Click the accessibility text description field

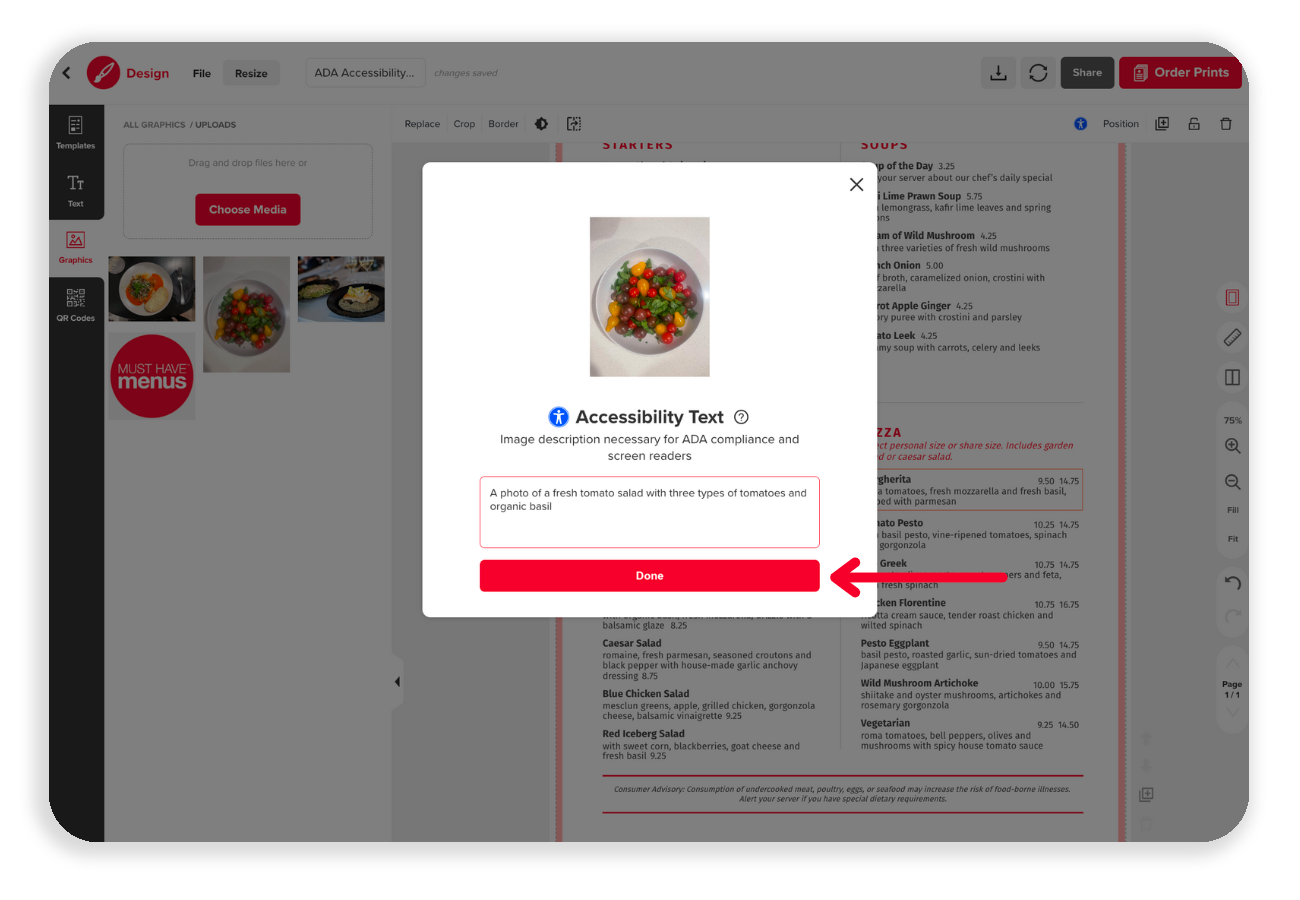tap(649, 512)
